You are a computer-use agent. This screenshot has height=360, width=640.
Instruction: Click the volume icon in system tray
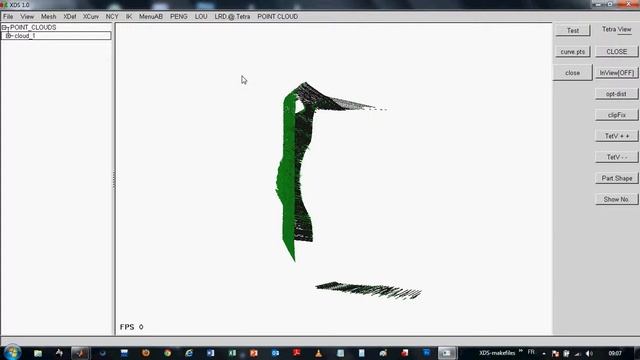coord(589,353)
